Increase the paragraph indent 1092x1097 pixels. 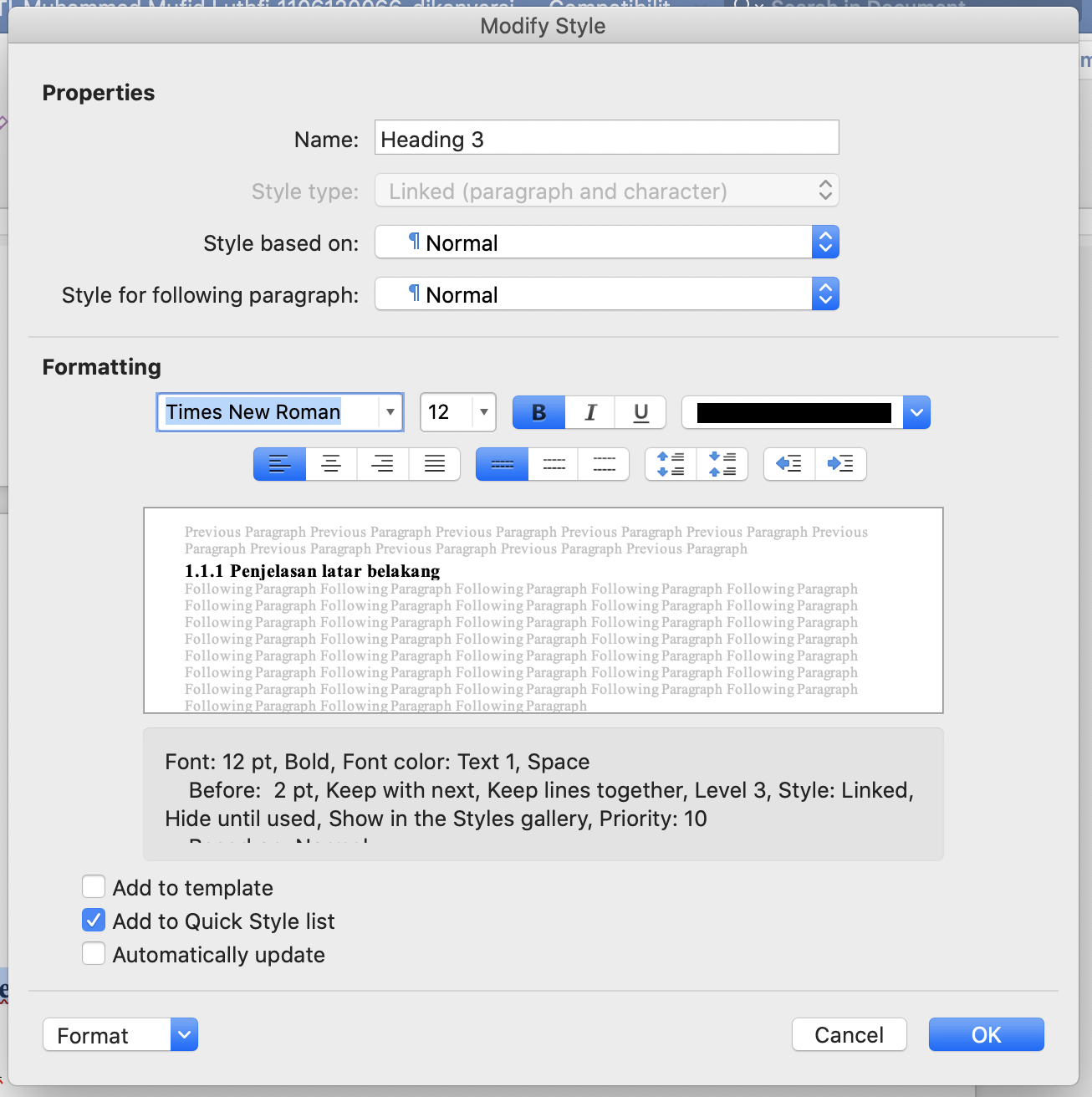click(x=841, y=464)
